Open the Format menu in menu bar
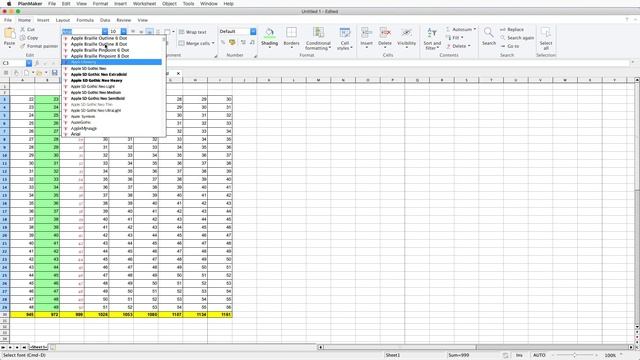Image resolution: width=640 pixels, height=360 pixels. [x=100, y=4]
